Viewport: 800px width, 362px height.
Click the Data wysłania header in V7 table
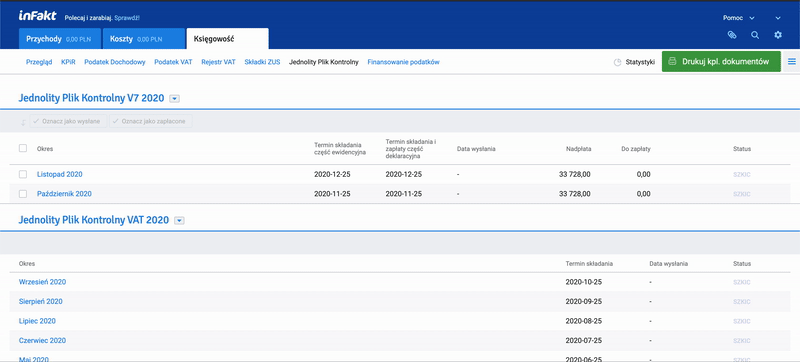(476, 149)
